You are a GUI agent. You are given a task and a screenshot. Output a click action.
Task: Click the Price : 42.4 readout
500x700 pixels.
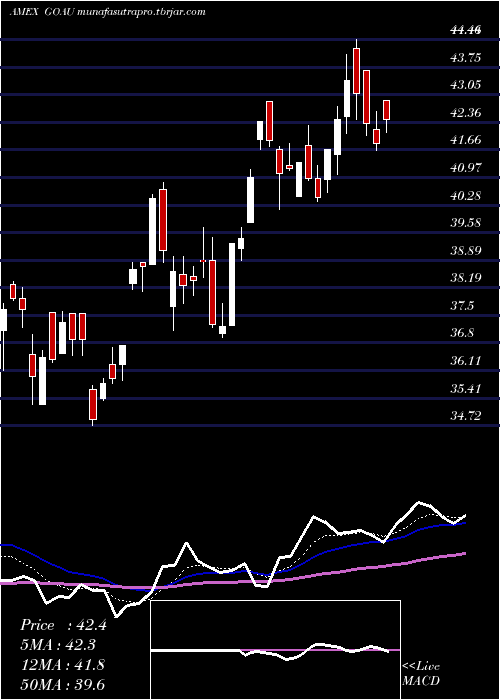coord(63,625)
